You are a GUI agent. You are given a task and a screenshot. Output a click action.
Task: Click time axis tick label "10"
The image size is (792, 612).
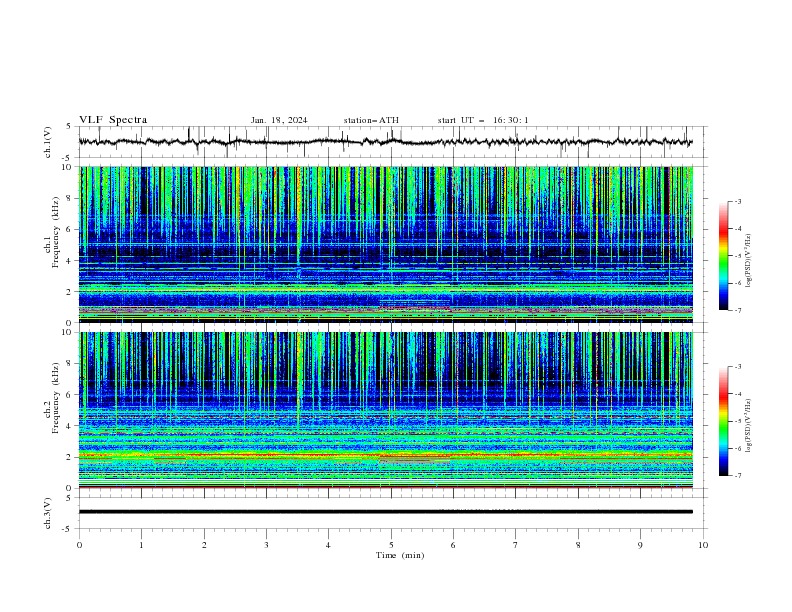tap(703, 545)
